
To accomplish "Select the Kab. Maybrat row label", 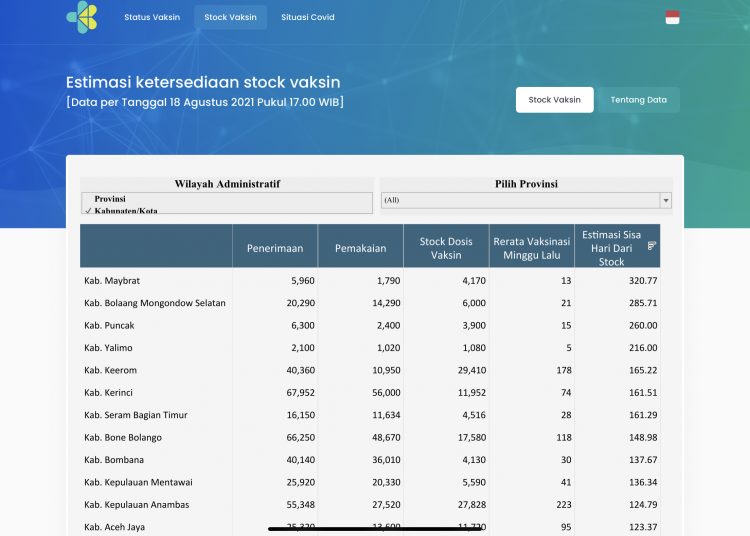I will pyautogui.click(x=111, y=281).
